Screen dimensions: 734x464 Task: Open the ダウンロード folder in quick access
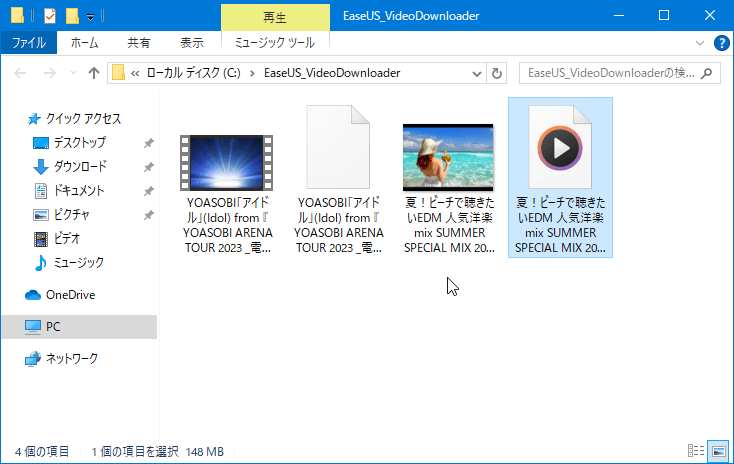[79, 166]
